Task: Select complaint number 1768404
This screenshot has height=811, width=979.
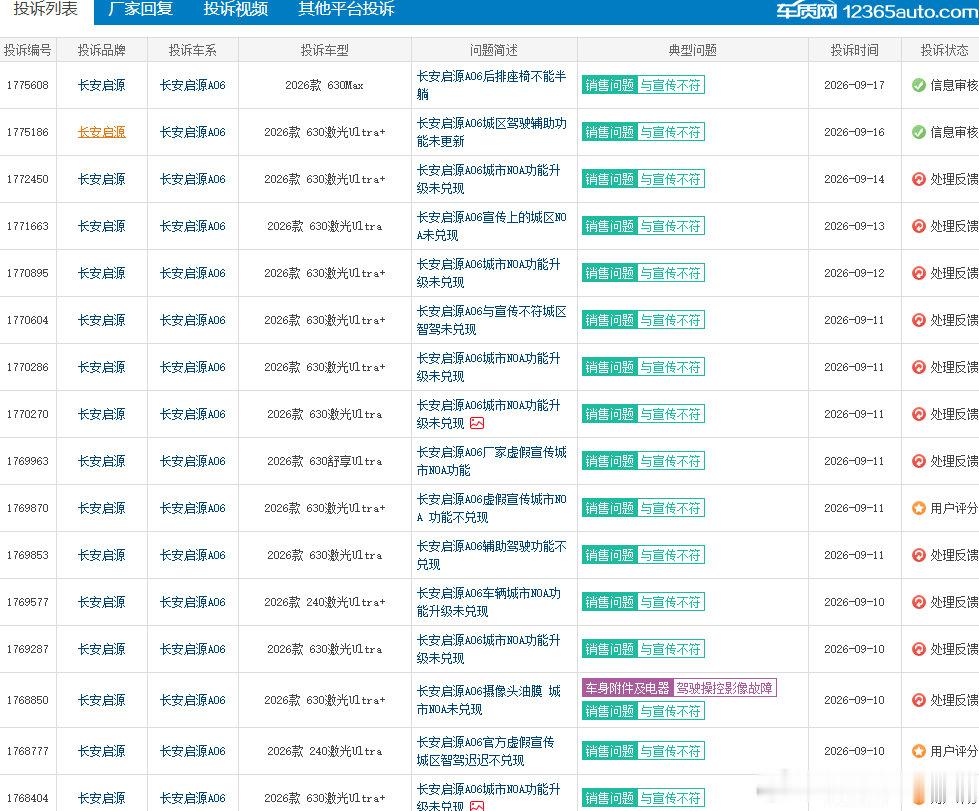Action: [27, 799]
